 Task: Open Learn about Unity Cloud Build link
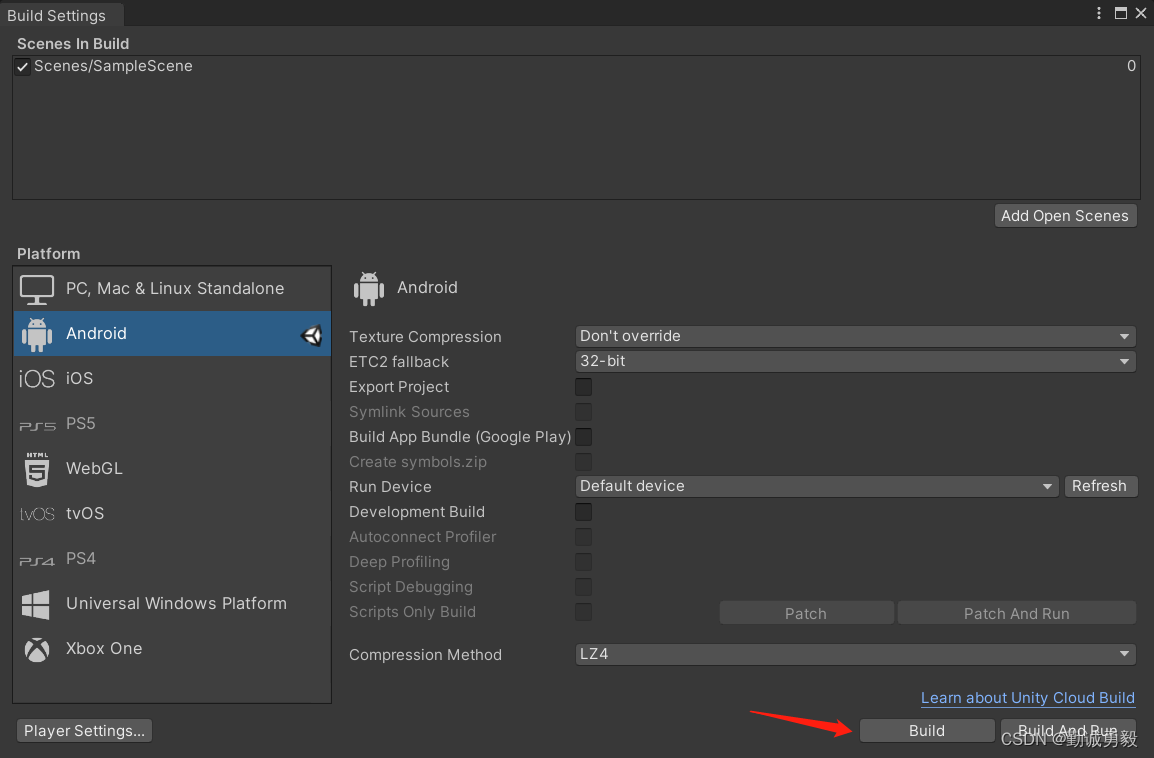(1027, 698)
